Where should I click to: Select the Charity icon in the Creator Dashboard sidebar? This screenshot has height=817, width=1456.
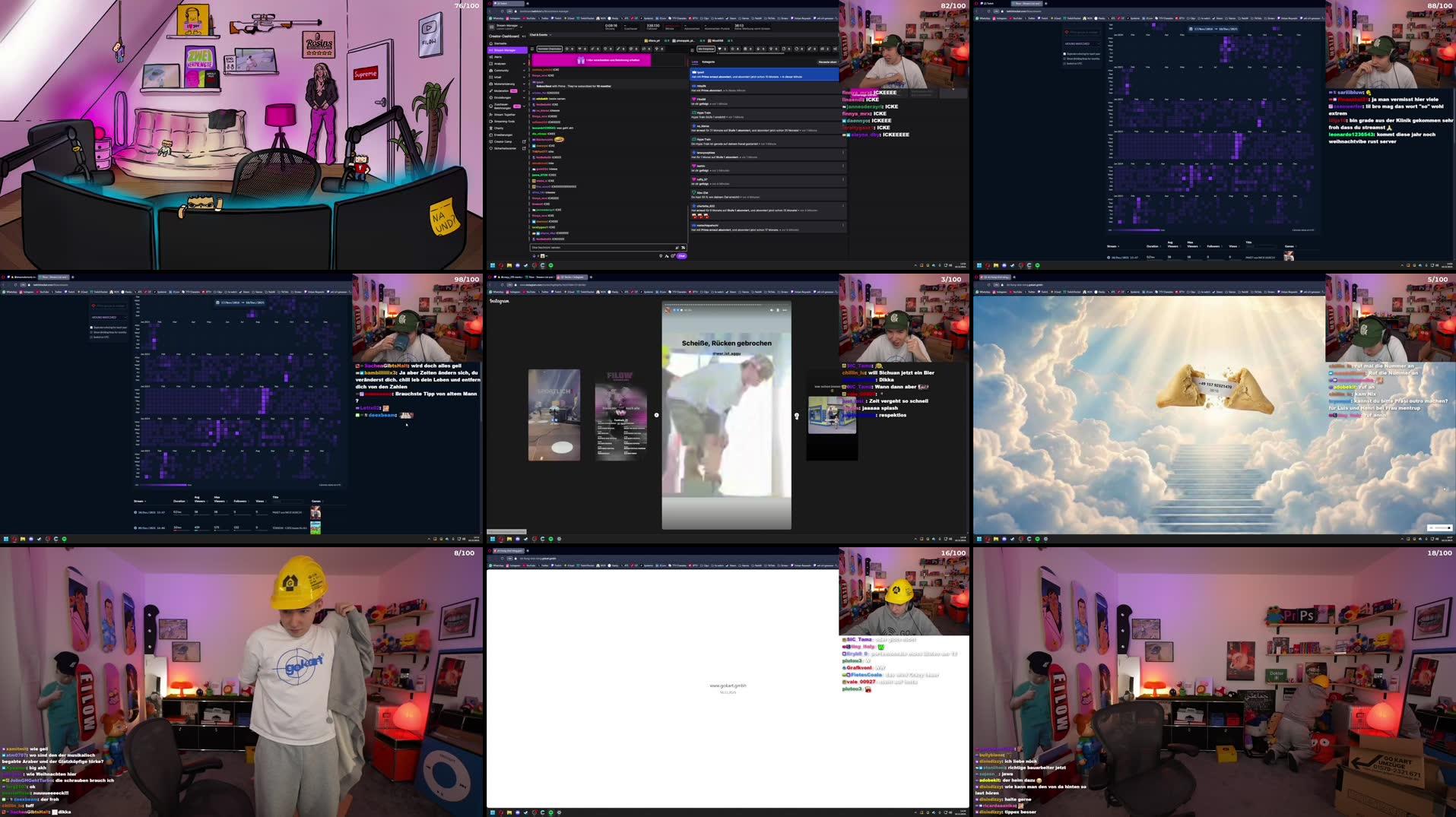[x=492, y=128]
